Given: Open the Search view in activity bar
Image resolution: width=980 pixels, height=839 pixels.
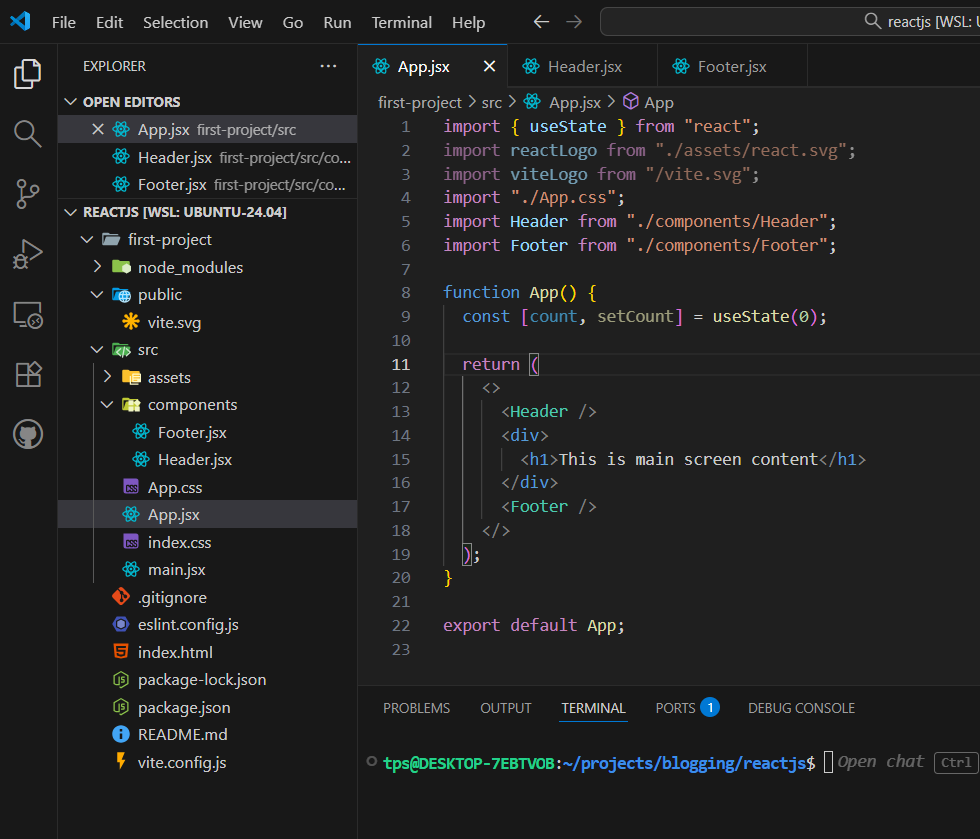Looking at the screenshot, I should pyautogui.click(x=27, y=133).
